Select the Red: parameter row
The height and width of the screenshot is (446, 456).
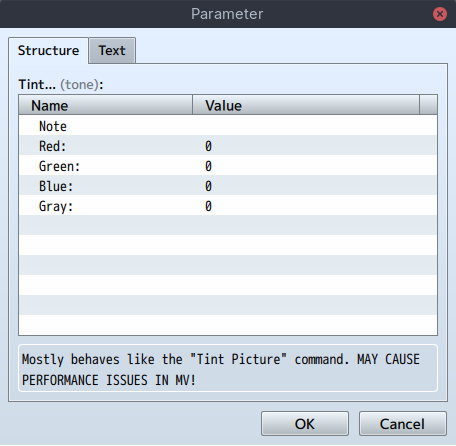(x=228, y=145)
